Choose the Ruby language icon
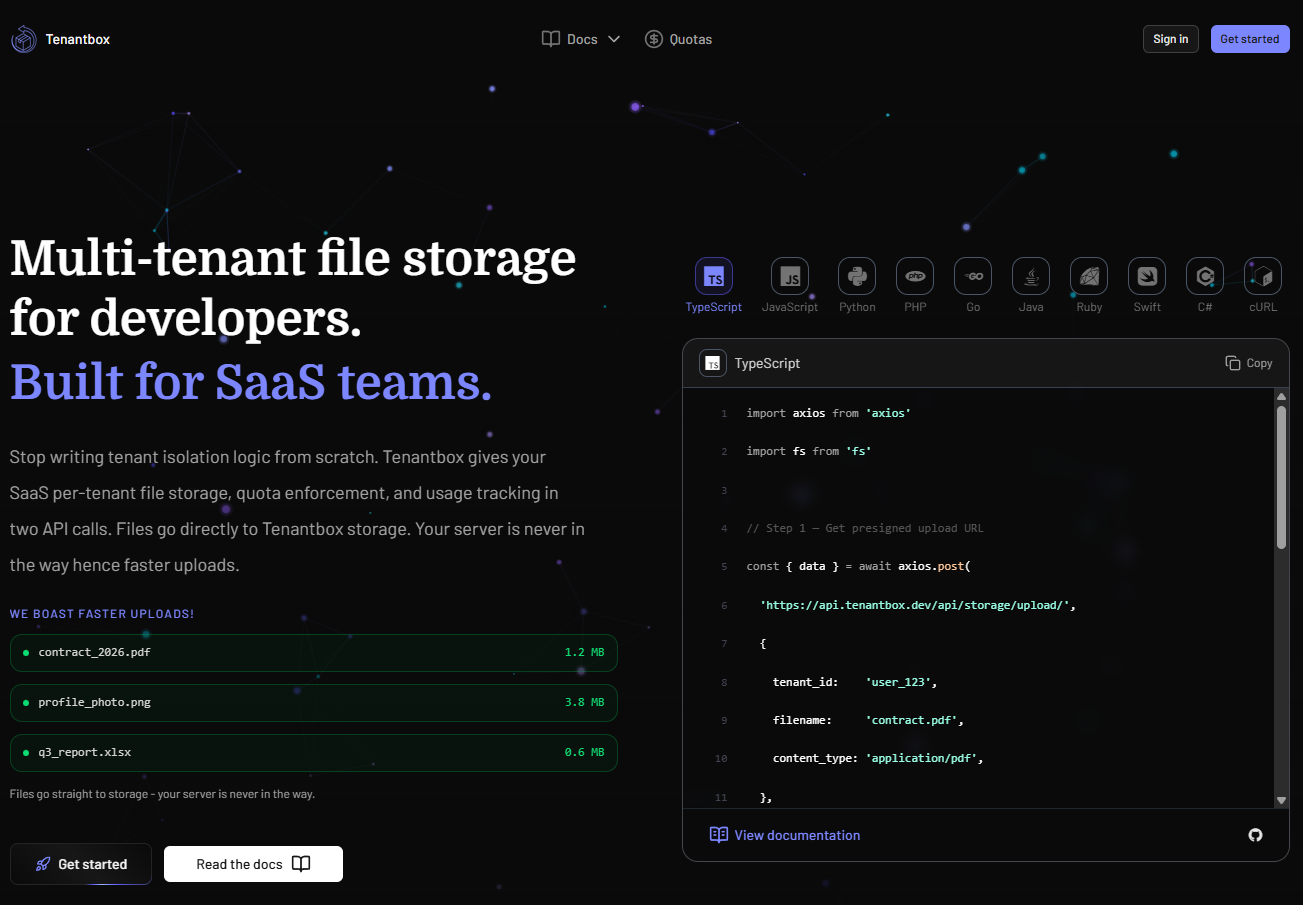The width and height of the screenshot is (1303, 905). pos(1089,276)
